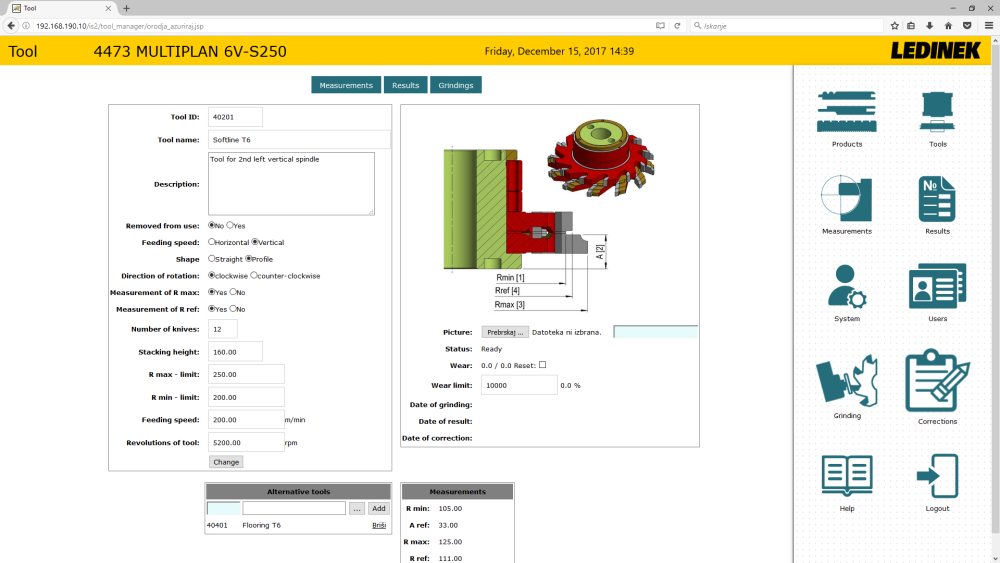
Task: Open the Tools section icon
Action: click(x=937, y=112)
